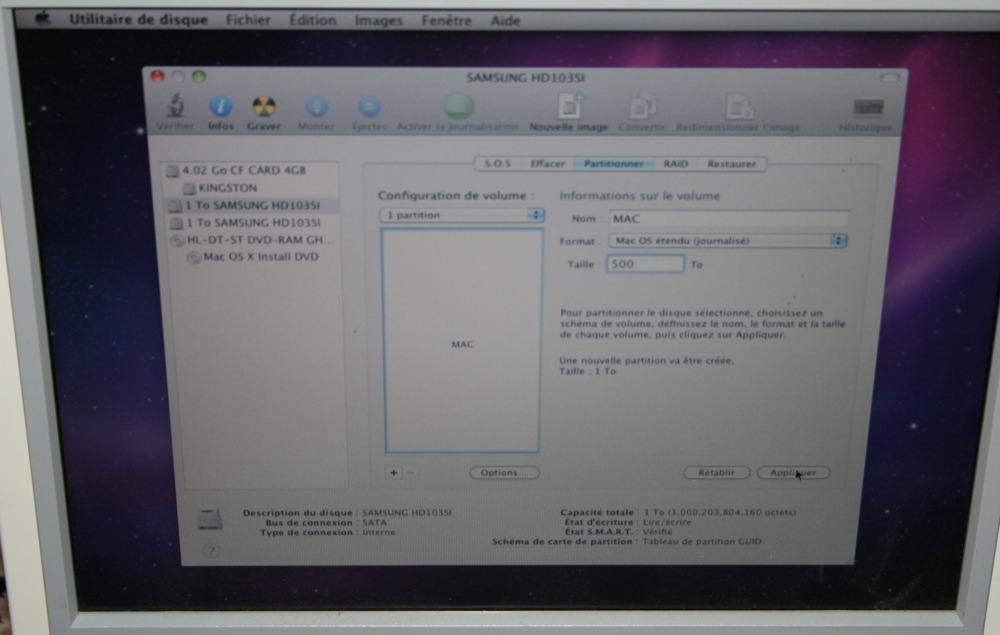
Task: Select the unhighlighted 1 To SAMSUNG HD103SI disk
Action: click(x=251, y=223)
